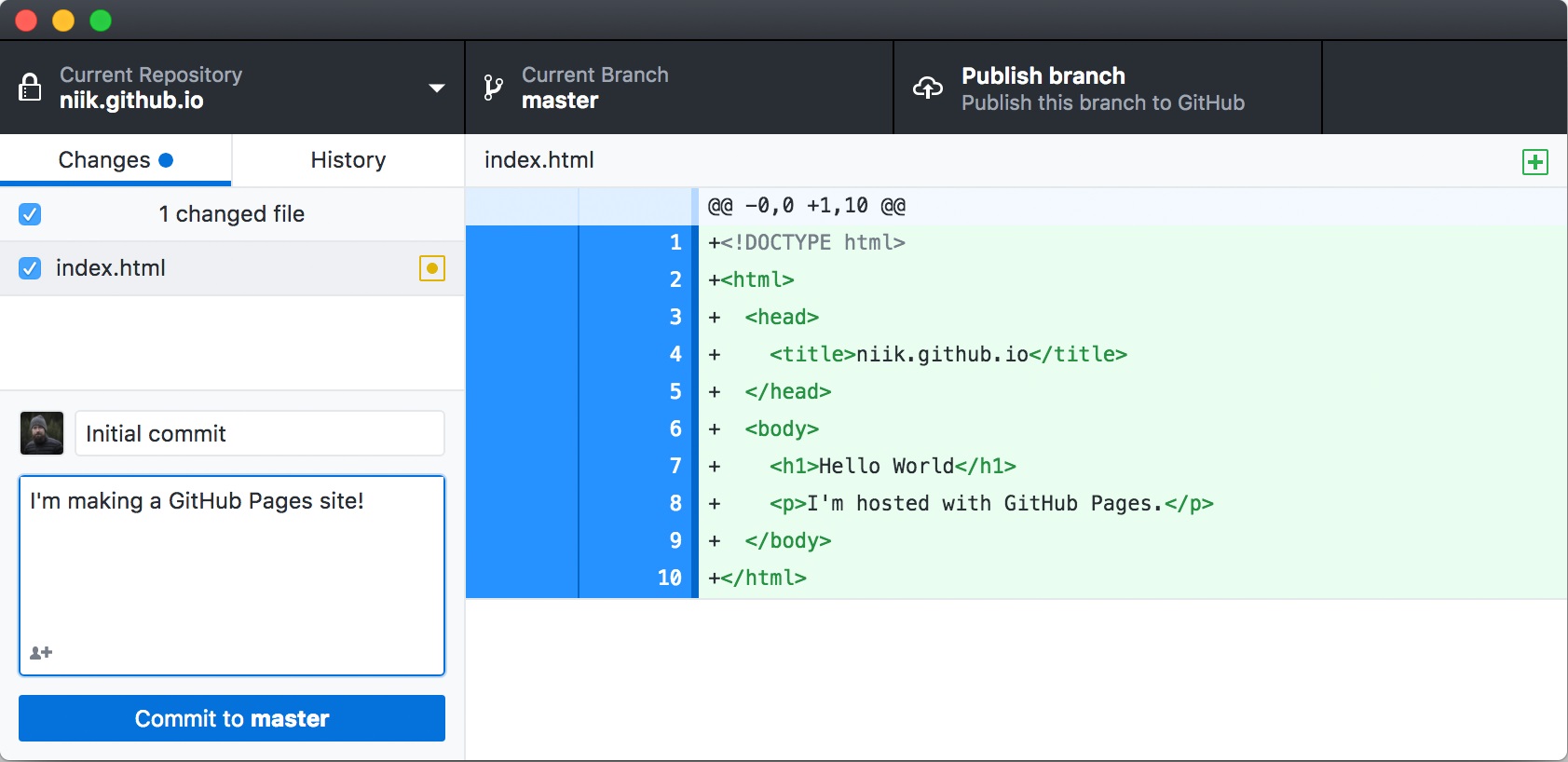Viewport: 1568px width, 762px height.
Task: Click the green zoom window button
Action: pyautogui.click(x=101, y=20)
